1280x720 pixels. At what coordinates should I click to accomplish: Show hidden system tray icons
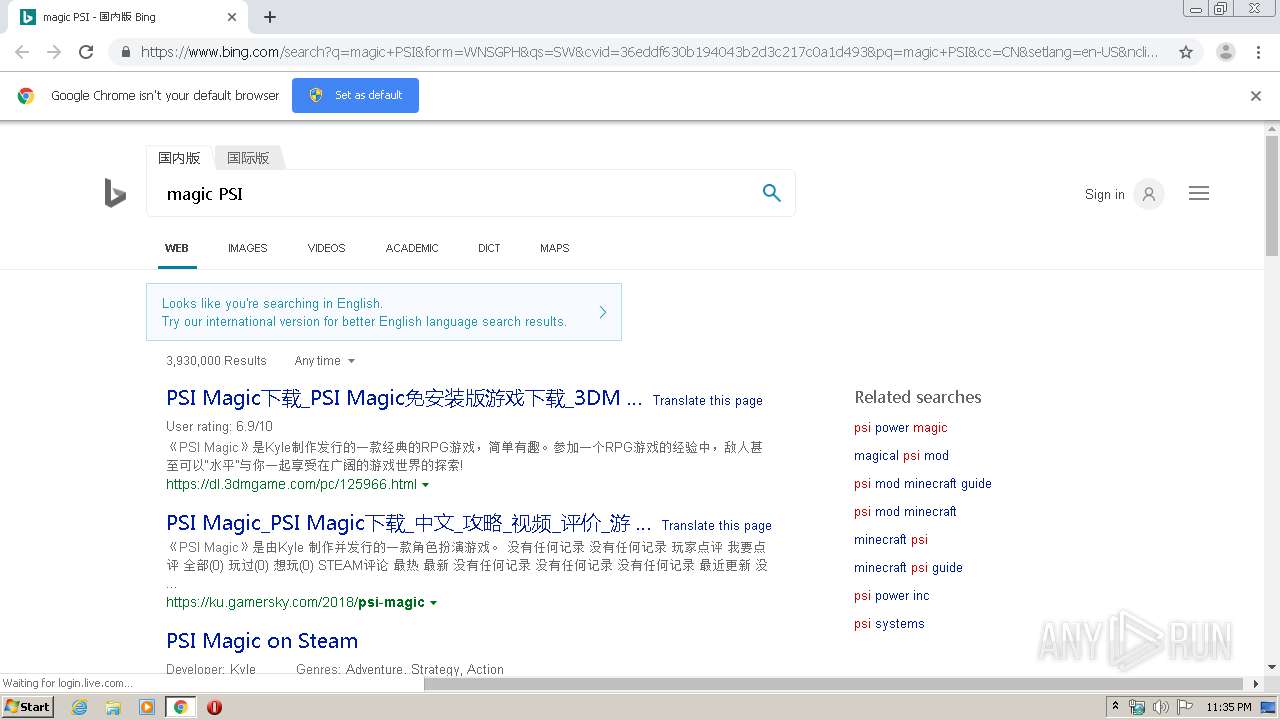[1115, 707]
